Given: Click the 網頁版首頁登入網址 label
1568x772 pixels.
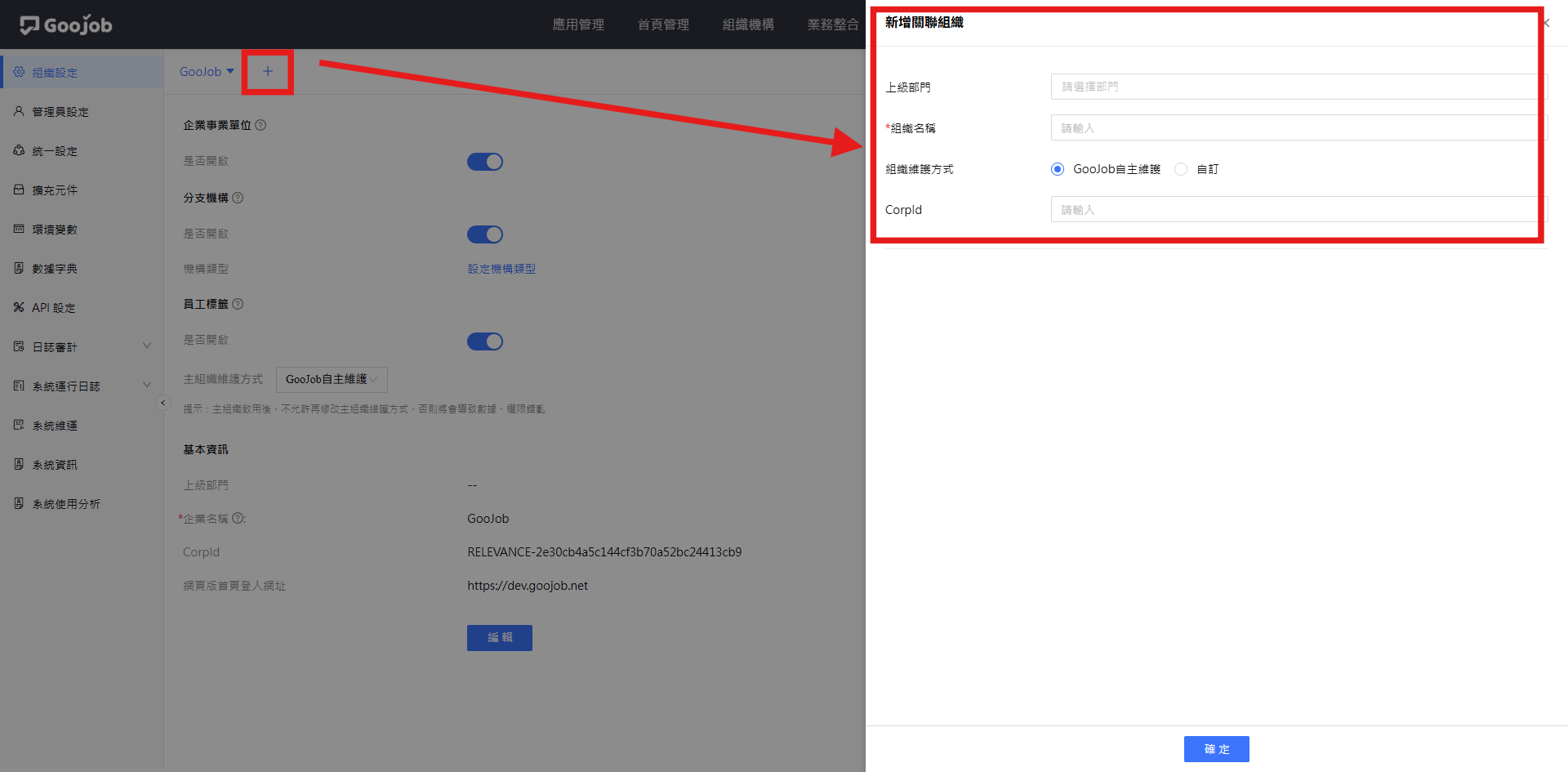Looking at the screenshot, I should click(234, 586).
